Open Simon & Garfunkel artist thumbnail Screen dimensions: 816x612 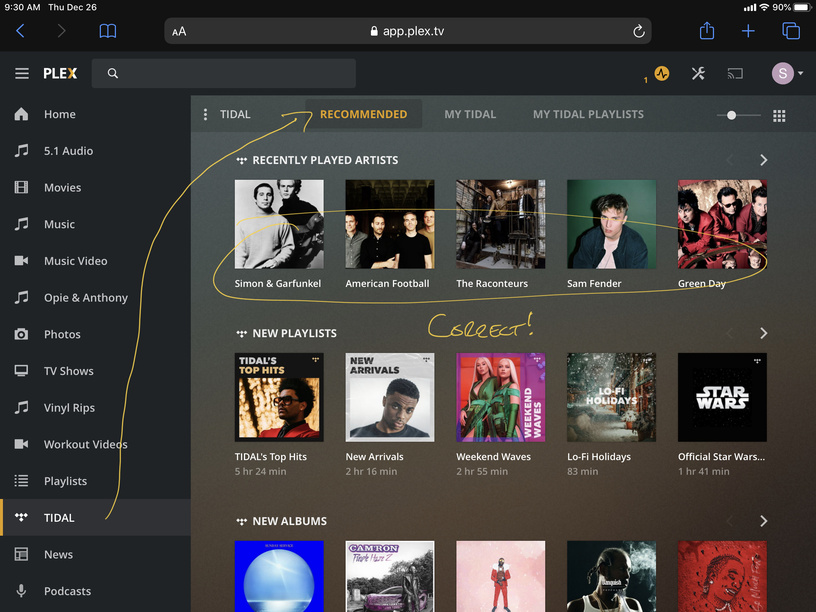279,224
